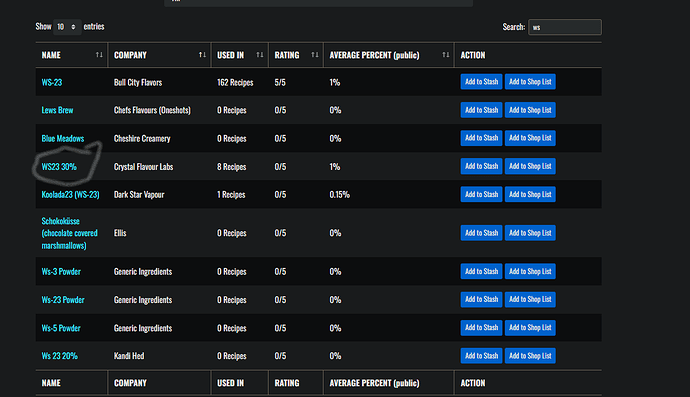Image resolution: width=690 pixels, height=397 pixels.
Task: Sort by AVERAGE PERCENT column arrows
Action: (446, 55)
